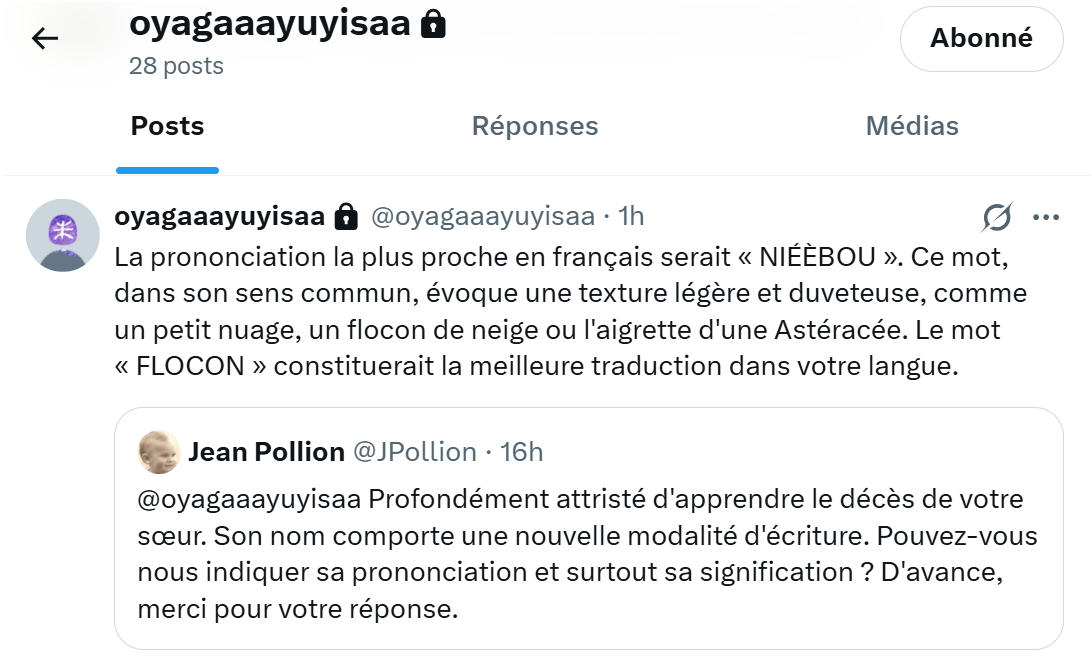The width and height of the screenshot is (1092, 656).
Task: Click the Grok icon on the post
Action: click(x=997, y=217)
